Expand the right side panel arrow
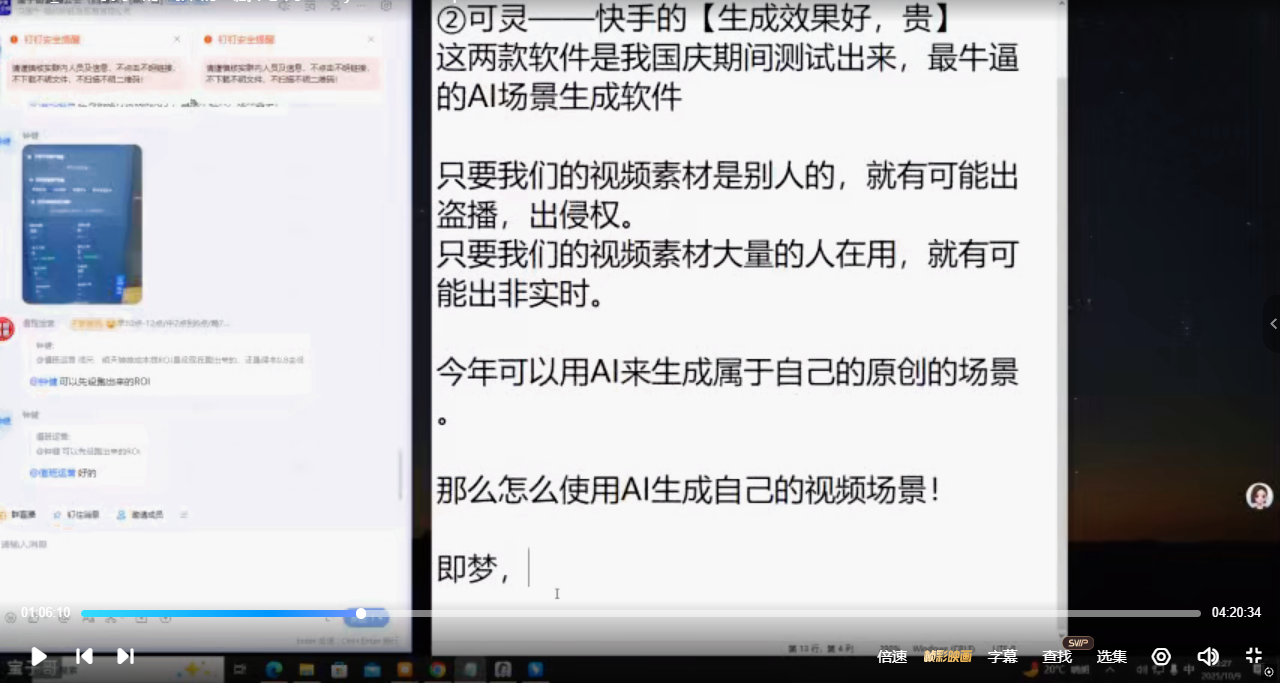The width and height of the screenshot is (1280, 683). [1272, 323]
